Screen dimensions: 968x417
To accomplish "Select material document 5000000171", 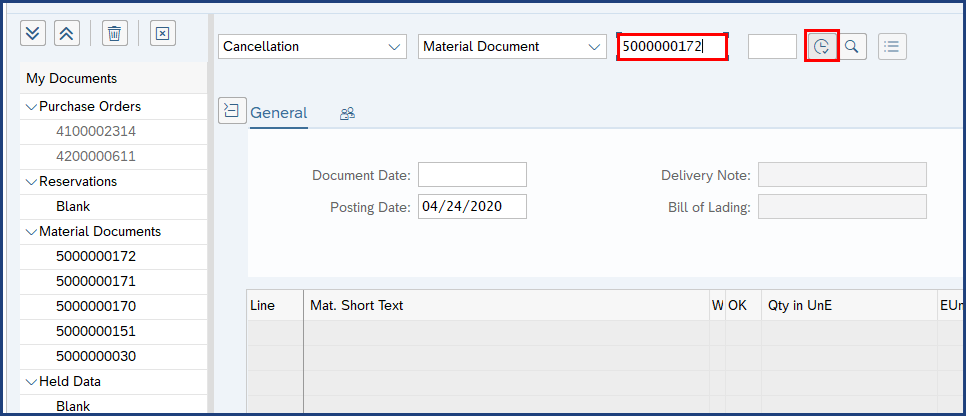I will 96,281.
